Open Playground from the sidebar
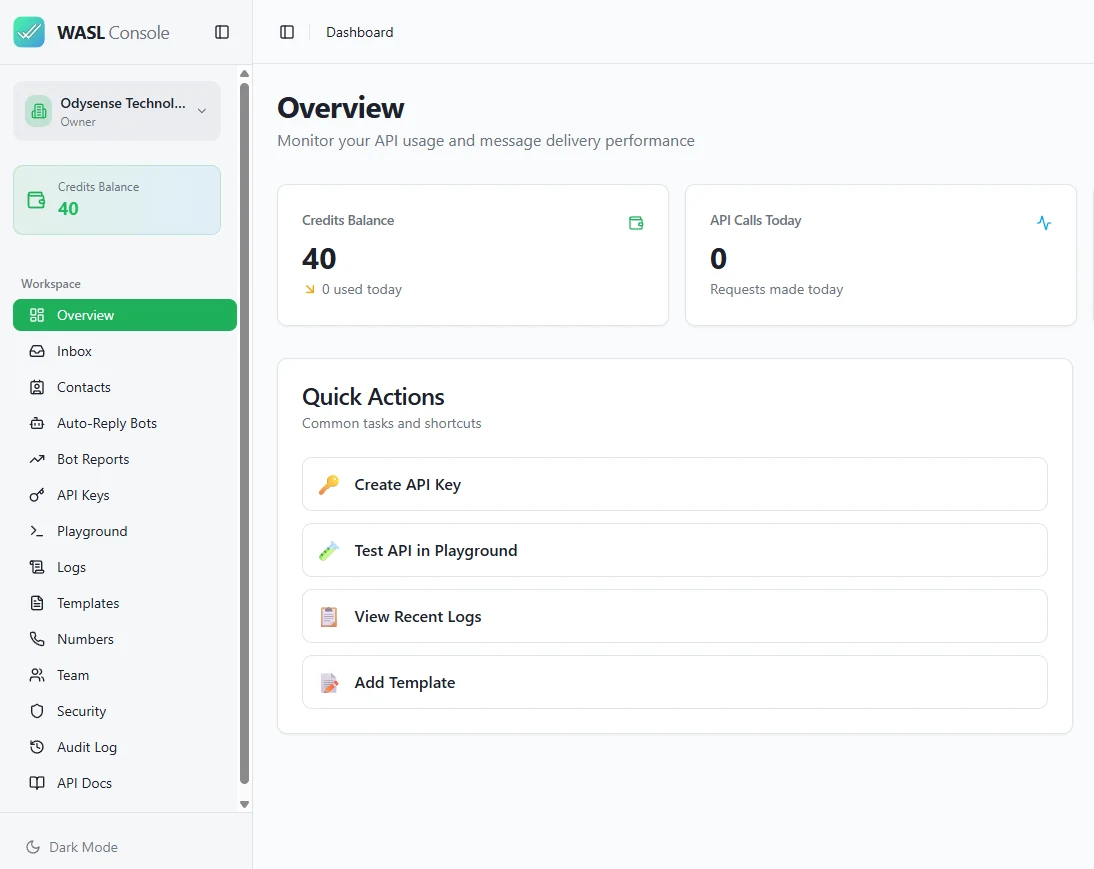The width and height of the screenshot is (1094, 869). [125, 531]
